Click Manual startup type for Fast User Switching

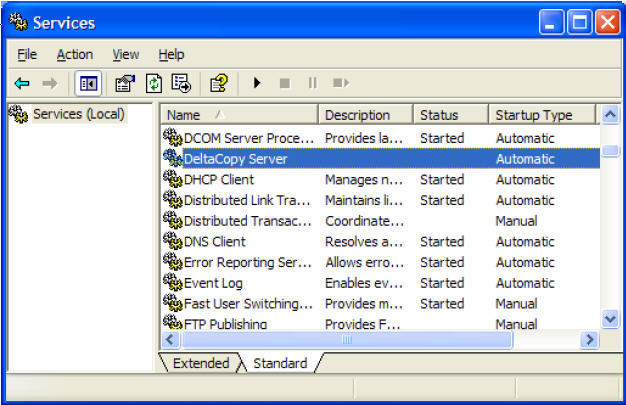(516, 304)
